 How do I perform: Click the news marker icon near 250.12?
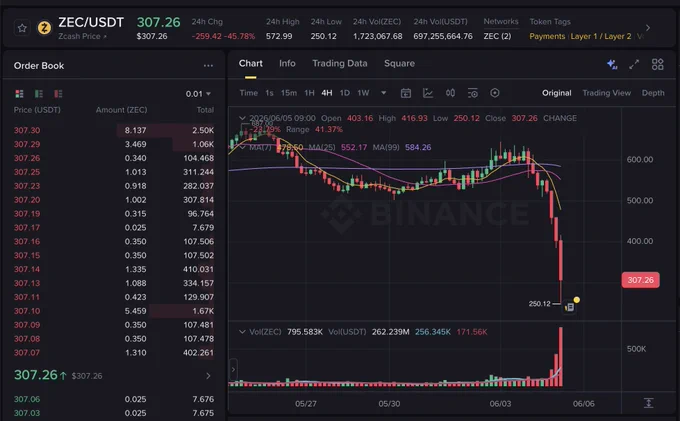point(569,307)
